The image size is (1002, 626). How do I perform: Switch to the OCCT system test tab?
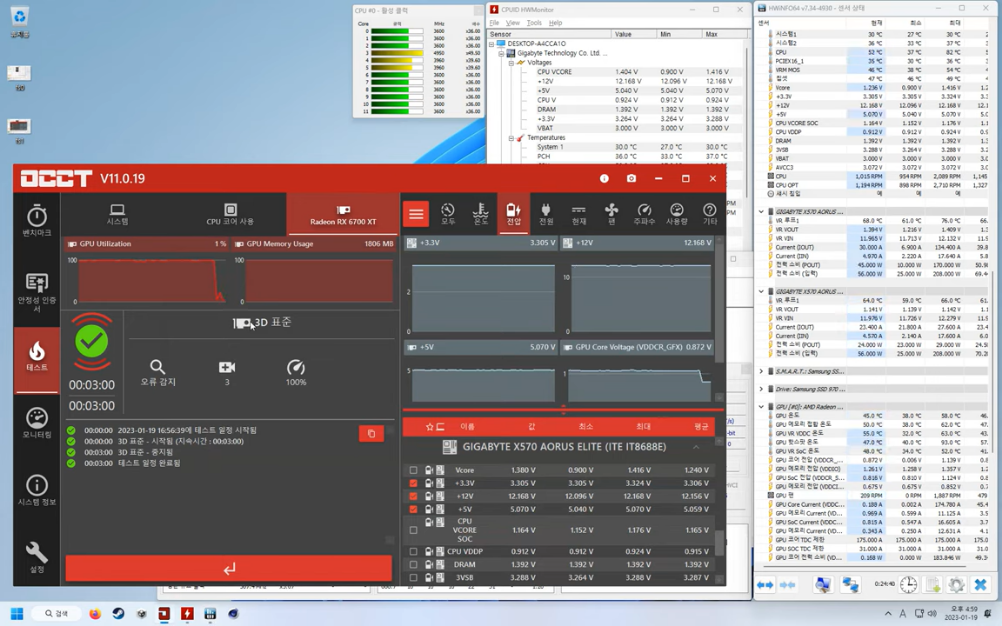pos(117,214)
